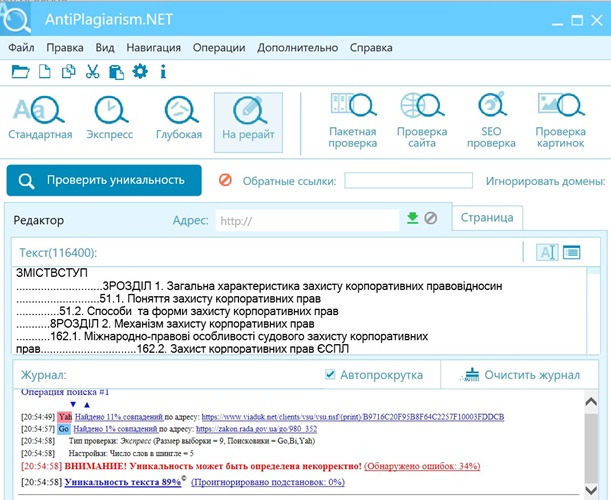The height and width of the screenshot is (500, 611).
Task: Click the Go search engine badge
Action: pos(64,429)
